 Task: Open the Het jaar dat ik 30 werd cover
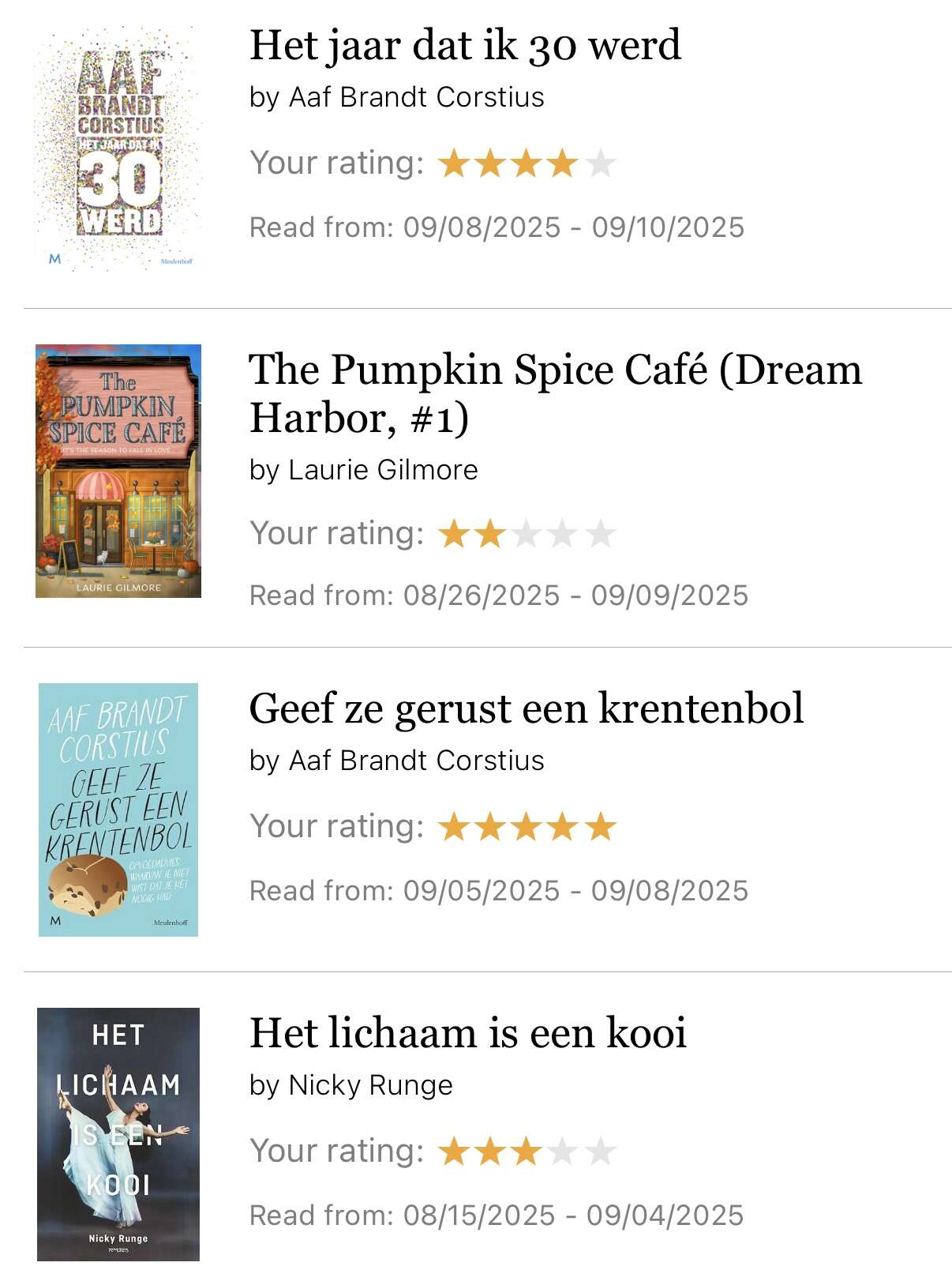pos(118,148)
